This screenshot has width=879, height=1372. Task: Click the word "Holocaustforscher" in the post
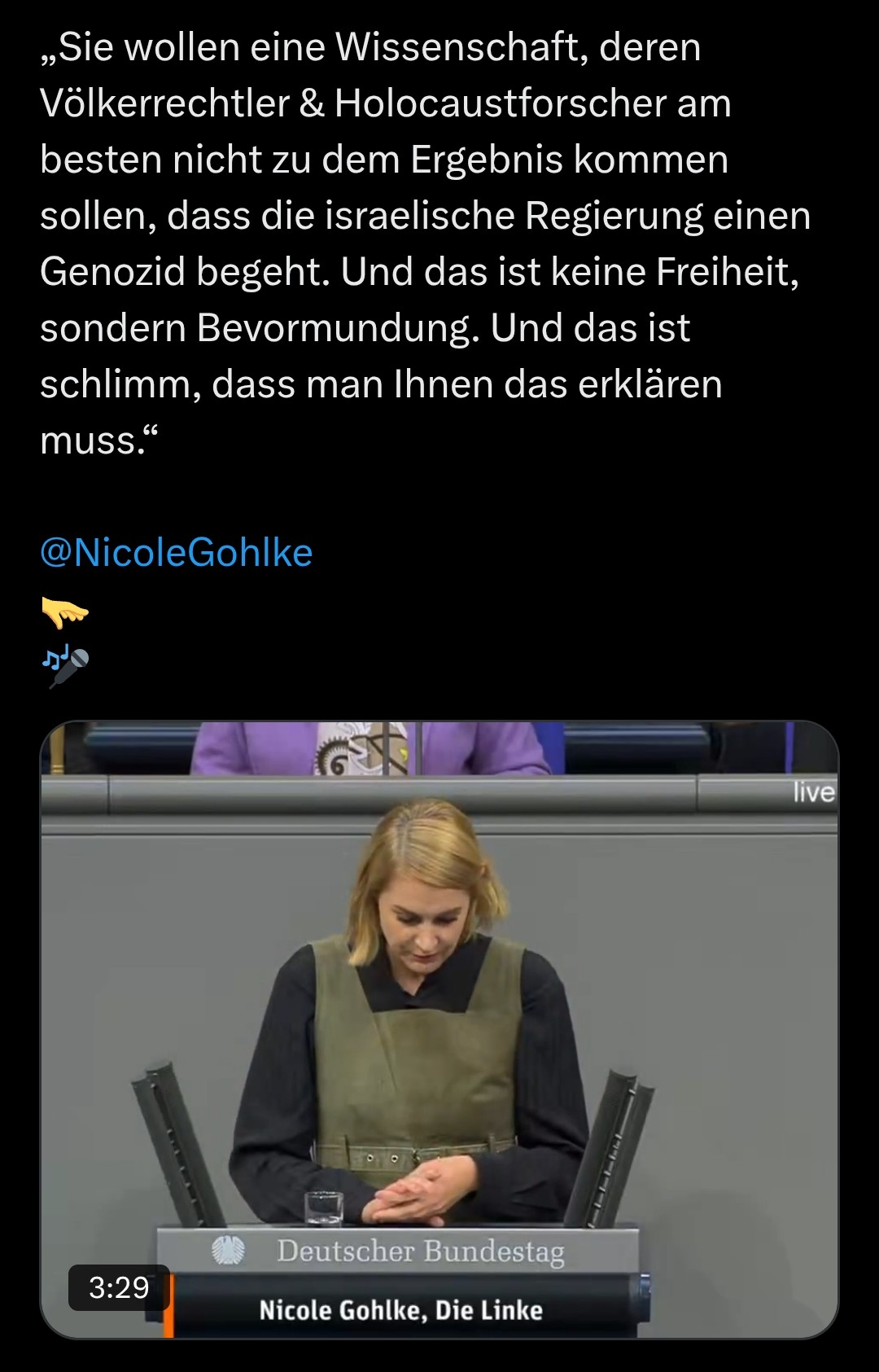(x=501, y=103)
